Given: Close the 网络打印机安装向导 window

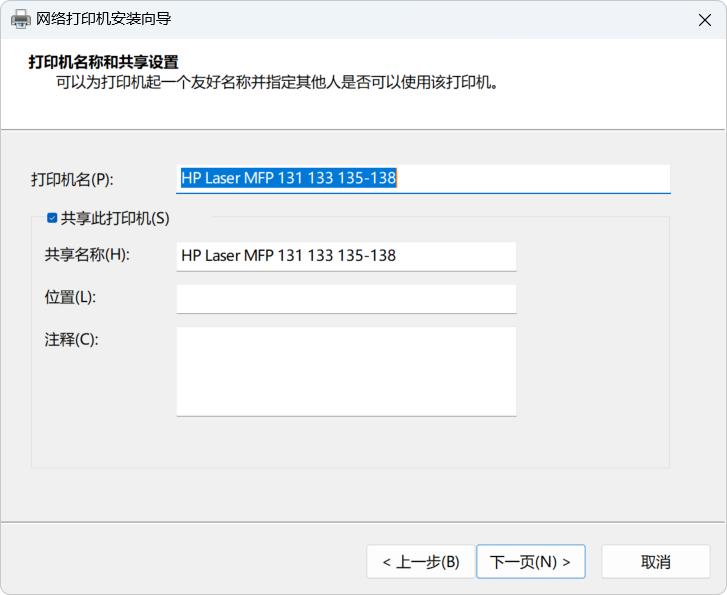Looking at the screenshot, I should click(705, 20).
